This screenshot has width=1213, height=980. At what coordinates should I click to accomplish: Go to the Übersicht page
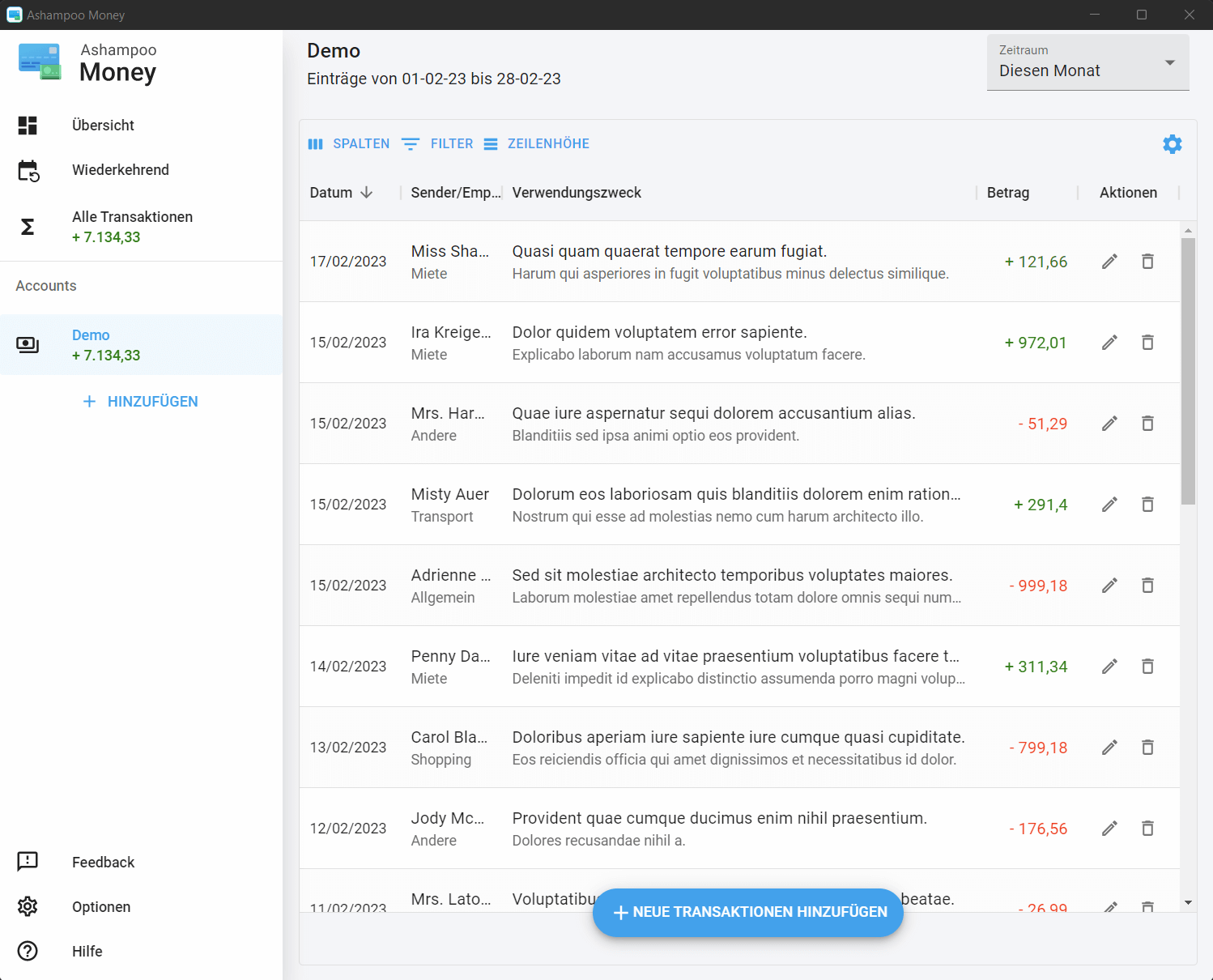[103, 126]
